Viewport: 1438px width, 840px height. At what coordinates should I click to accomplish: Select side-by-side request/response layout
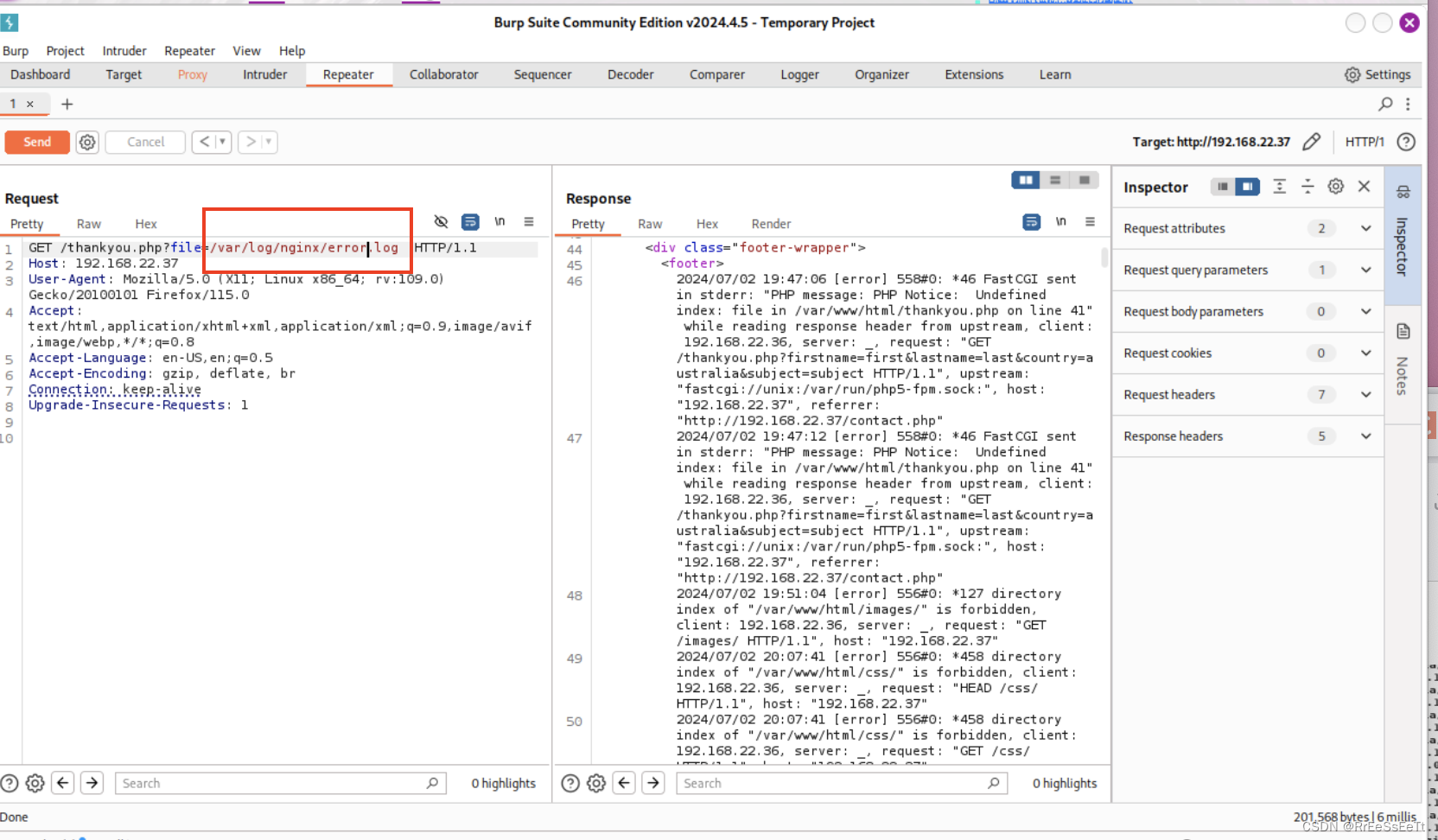[1026, 180]
